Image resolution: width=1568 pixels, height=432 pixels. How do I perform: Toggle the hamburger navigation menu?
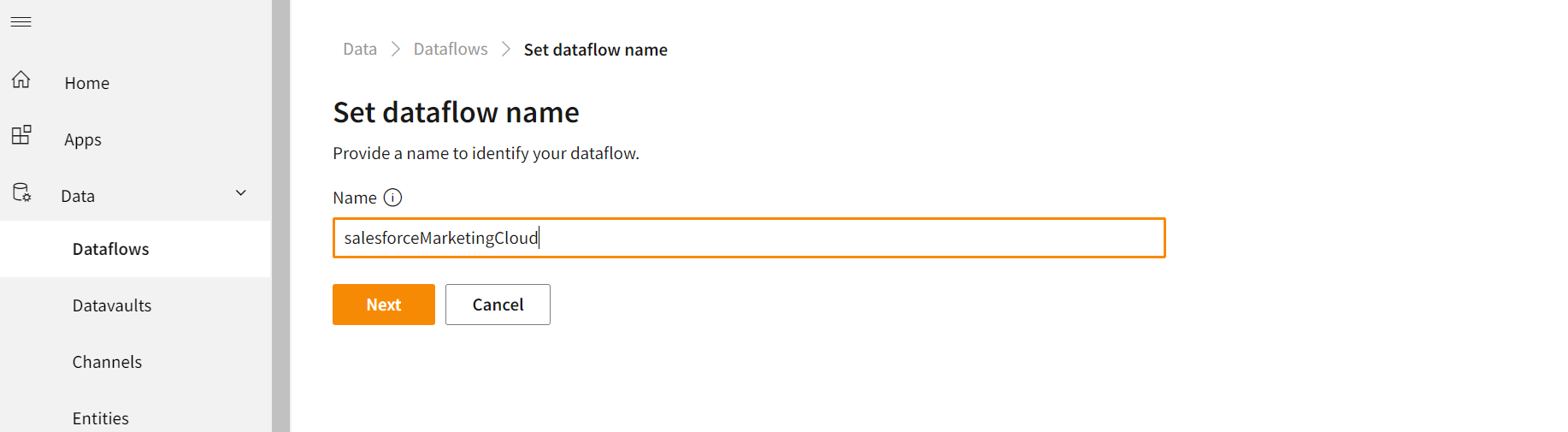point(21,21)
